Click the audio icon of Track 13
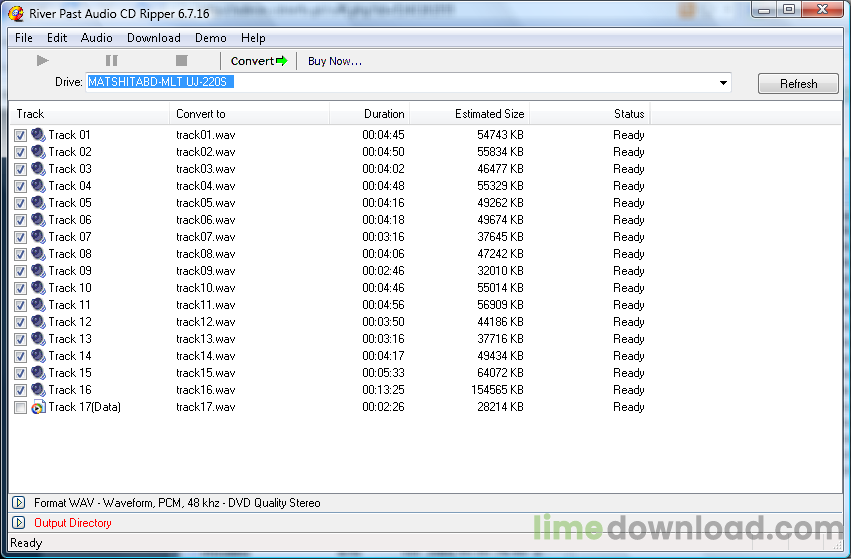The height and width of the screenshot is (559, 851). tap(38, 338)
